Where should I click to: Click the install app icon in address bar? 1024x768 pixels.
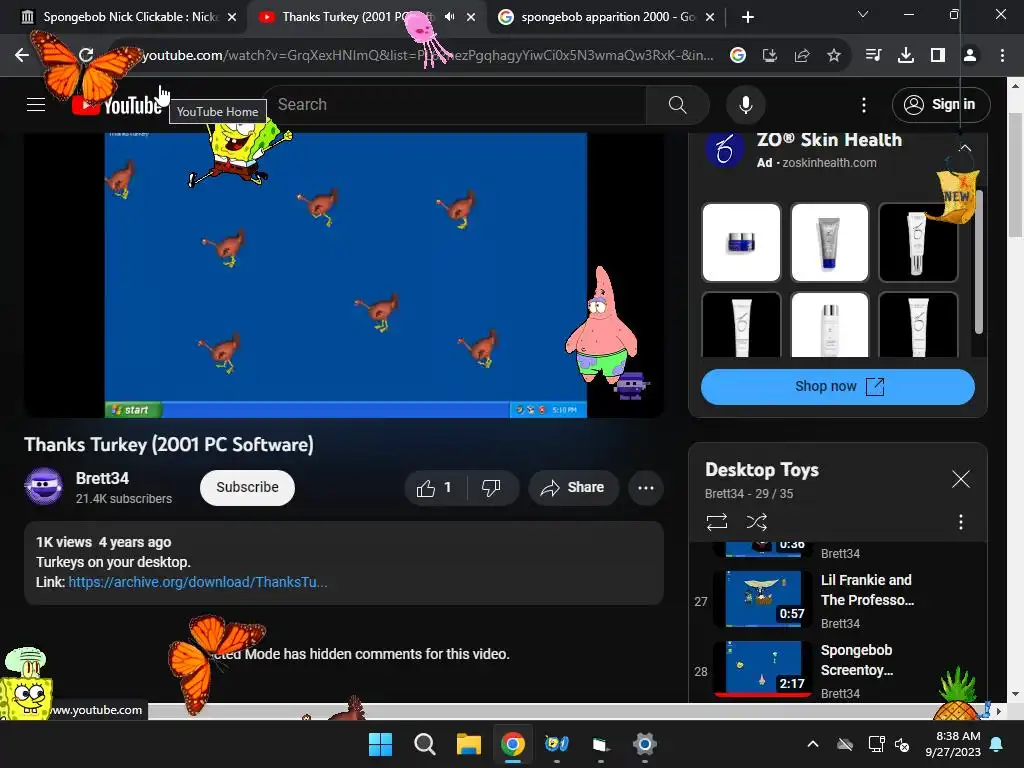coord(769,56)
